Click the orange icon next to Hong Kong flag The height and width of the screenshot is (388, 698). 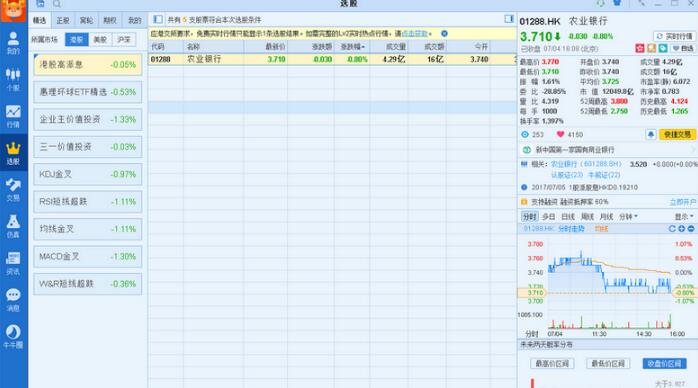[652, 48]
